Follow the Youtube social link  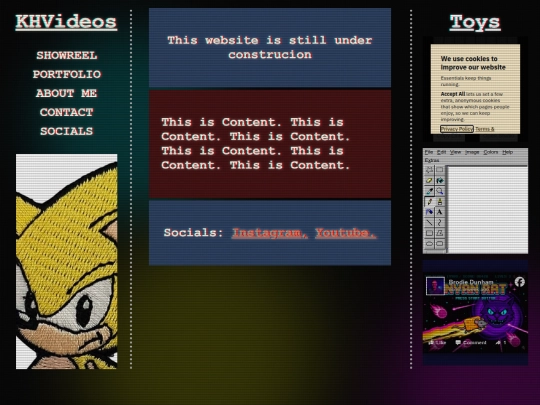point(346,233)
